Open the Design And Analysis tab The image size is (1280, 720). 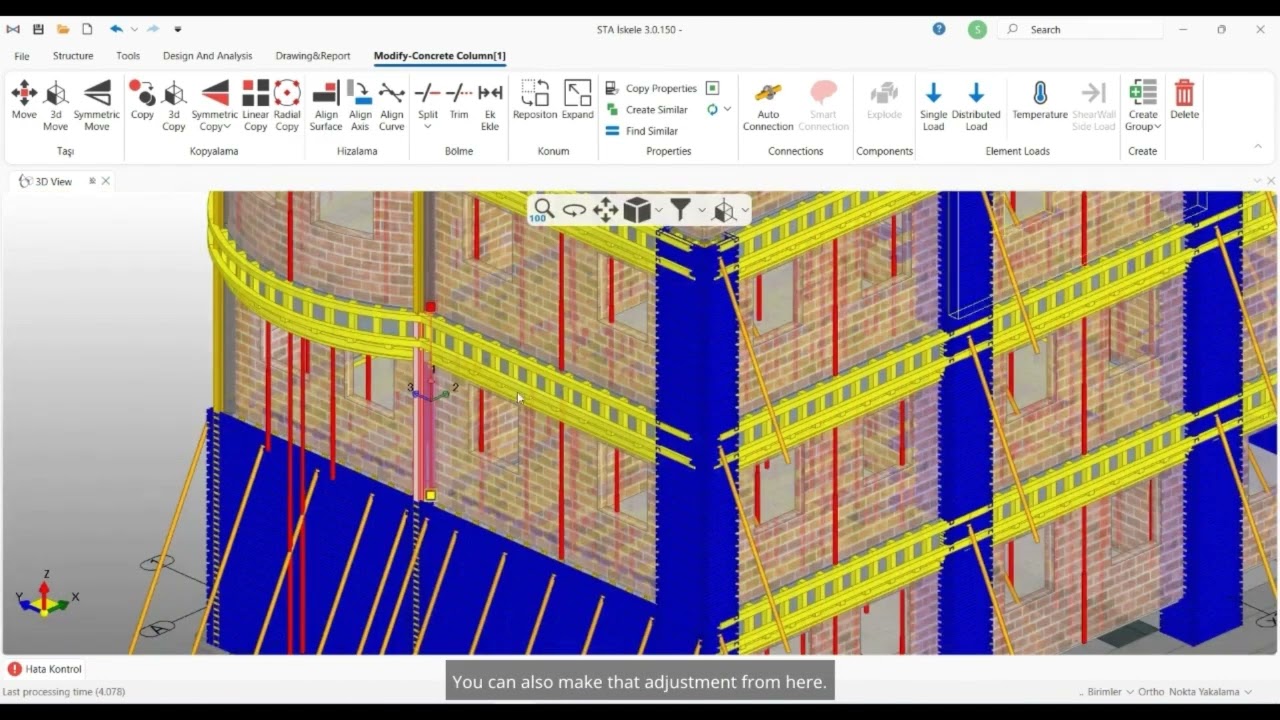click(x=207, y=56)
